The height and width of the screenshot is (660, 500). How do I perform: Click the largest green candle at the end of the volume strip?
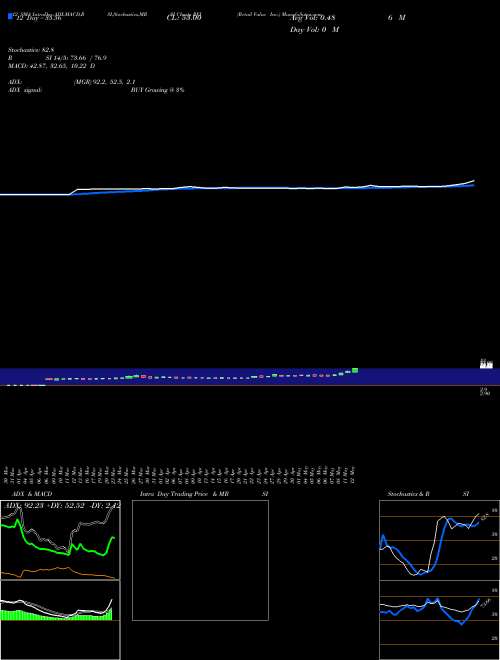pyautogui.click(x=355, y=370)
